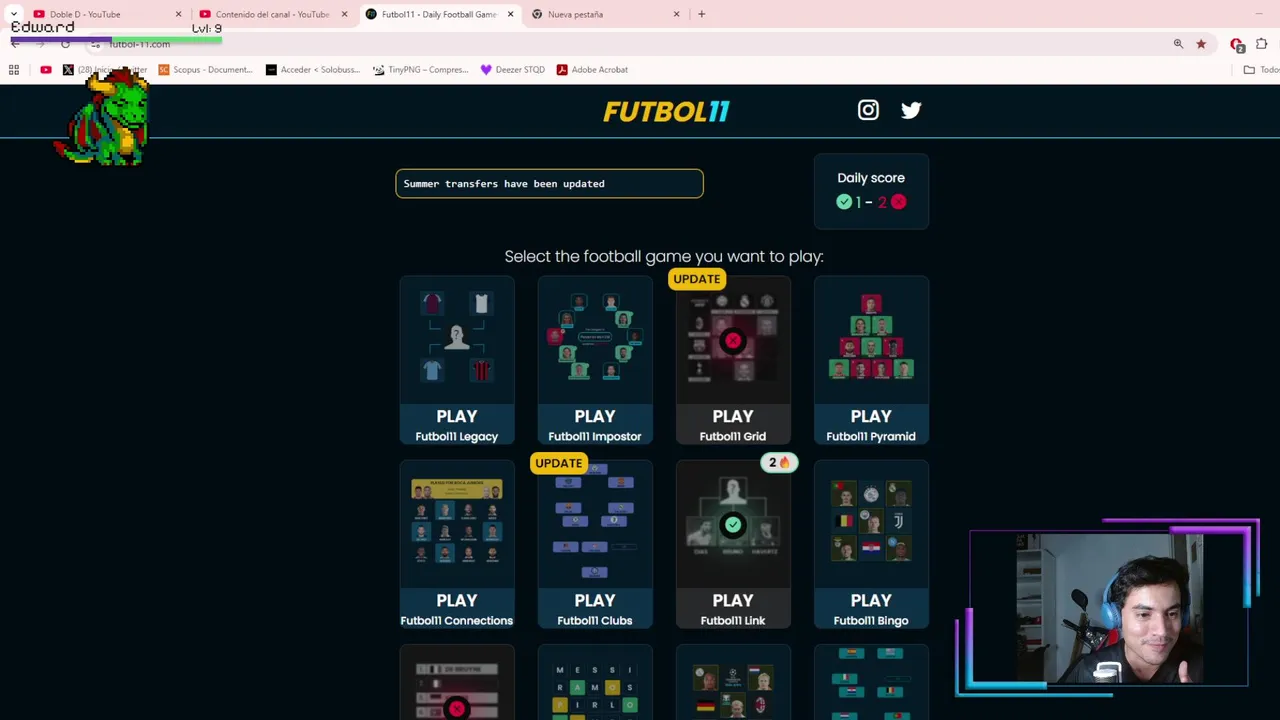Viewport: 1280px width, 720px height.
Task: Click the UPDATE badge above Futbol11 Clubs
Action: tap(558, 463)
